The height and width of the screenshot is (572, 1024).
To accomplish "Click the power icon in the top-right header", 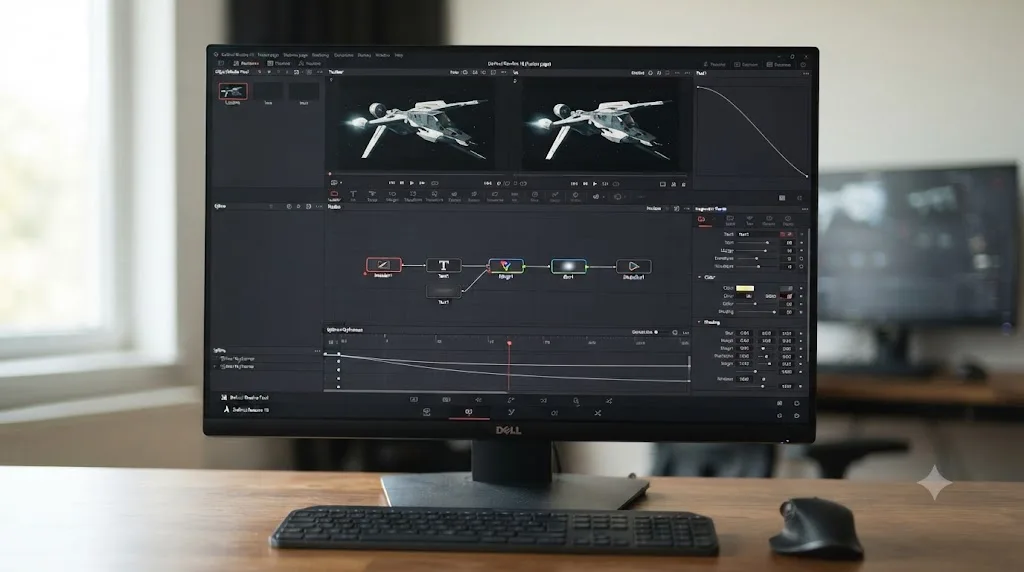I will pos(803,65).
